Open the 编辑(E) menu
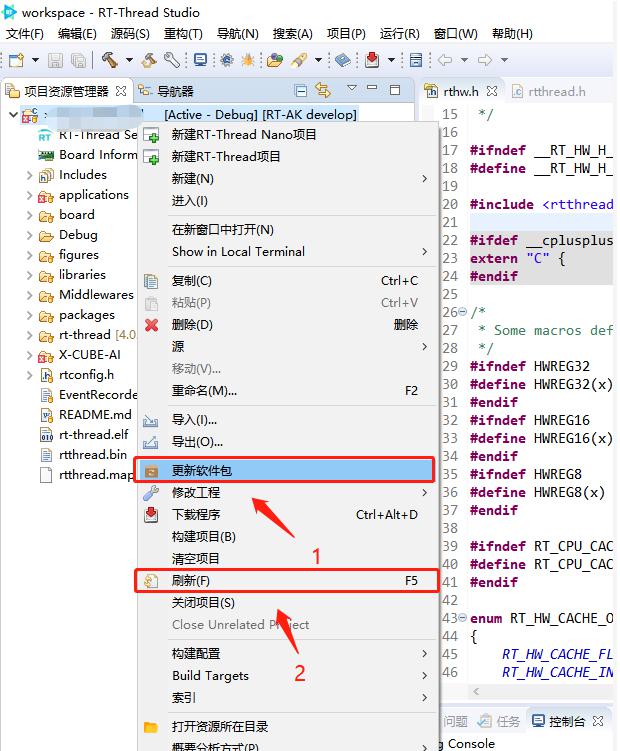The width and height of the screenshot is (620, 751). coord(77,34)
